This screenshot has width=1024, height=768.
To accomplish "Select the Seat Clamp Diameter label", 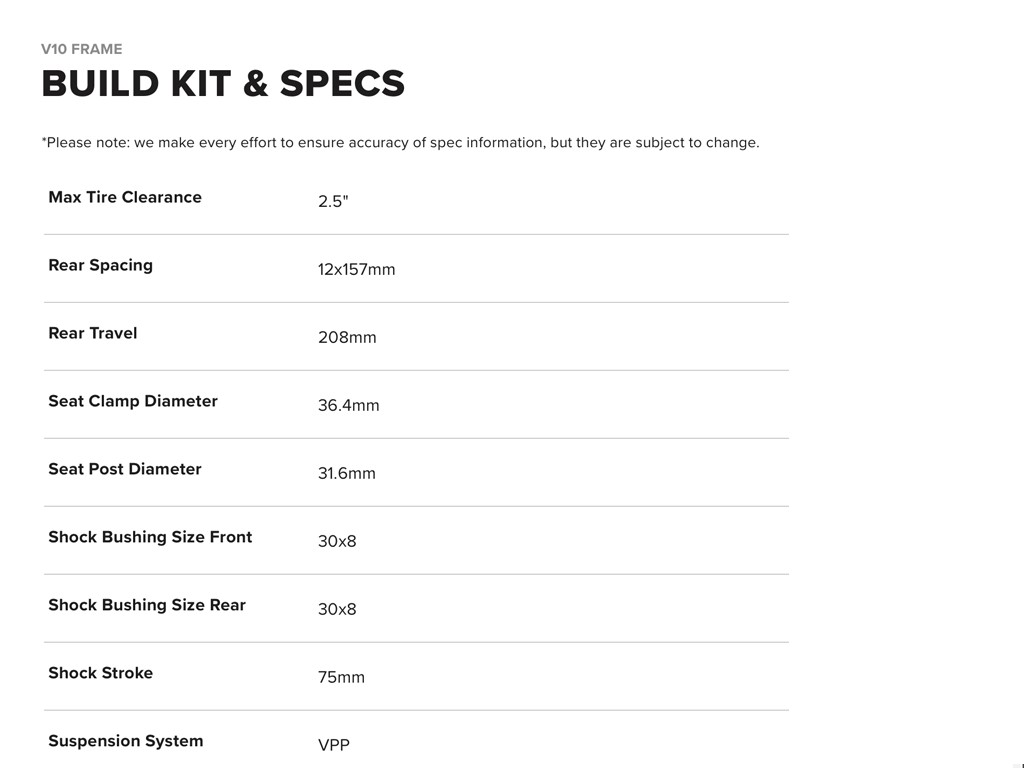I will click(x=133, y=401).
